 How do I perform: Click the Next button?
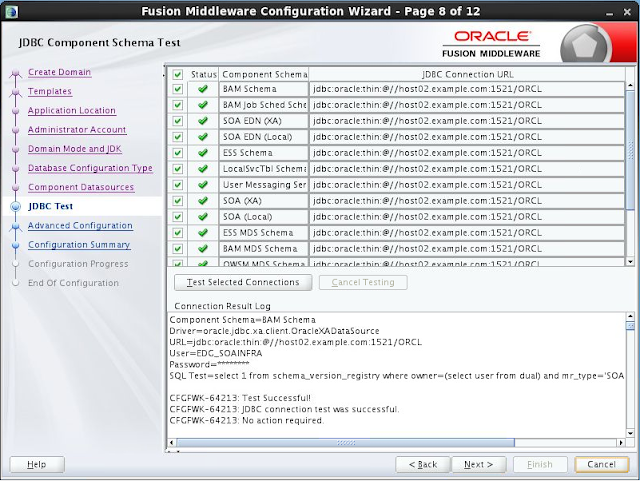(479, 465)
